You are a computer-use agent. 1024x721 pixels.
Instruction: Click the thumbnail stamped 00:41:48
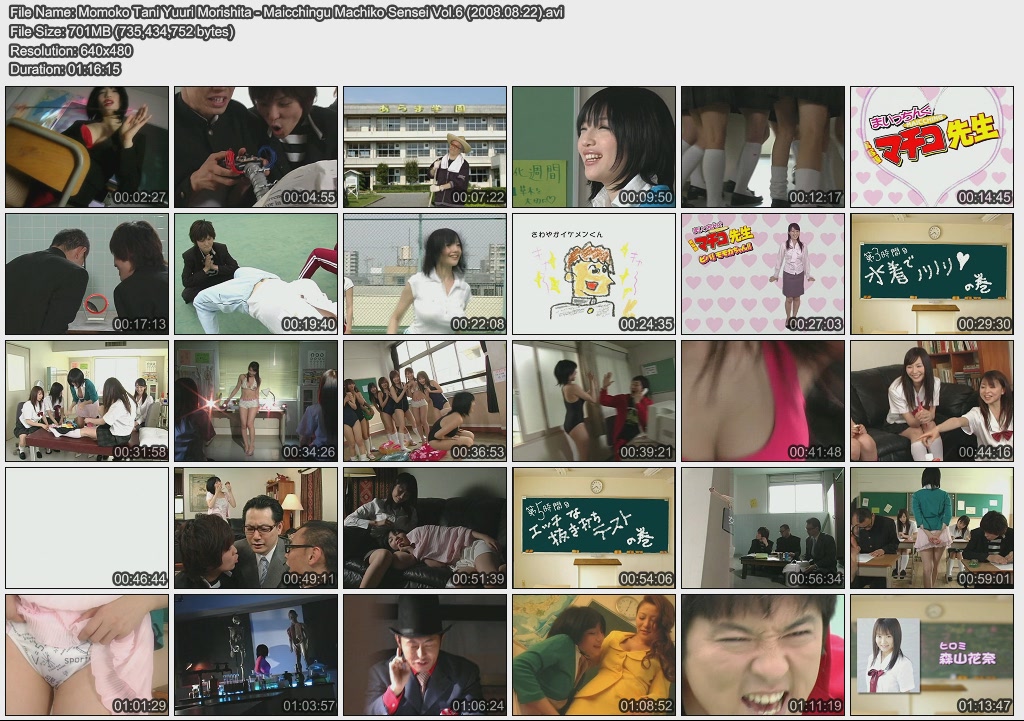763,401
